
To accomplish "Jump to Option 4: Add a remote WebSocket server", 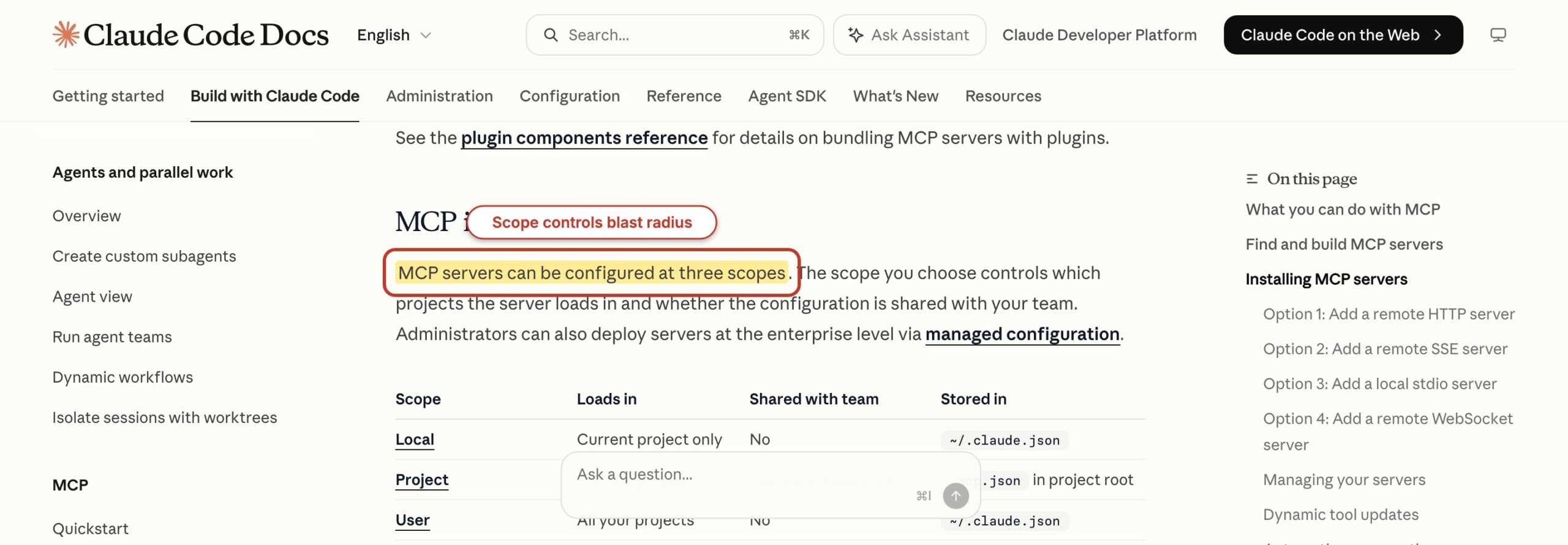I will click(x=1388, y=432).
